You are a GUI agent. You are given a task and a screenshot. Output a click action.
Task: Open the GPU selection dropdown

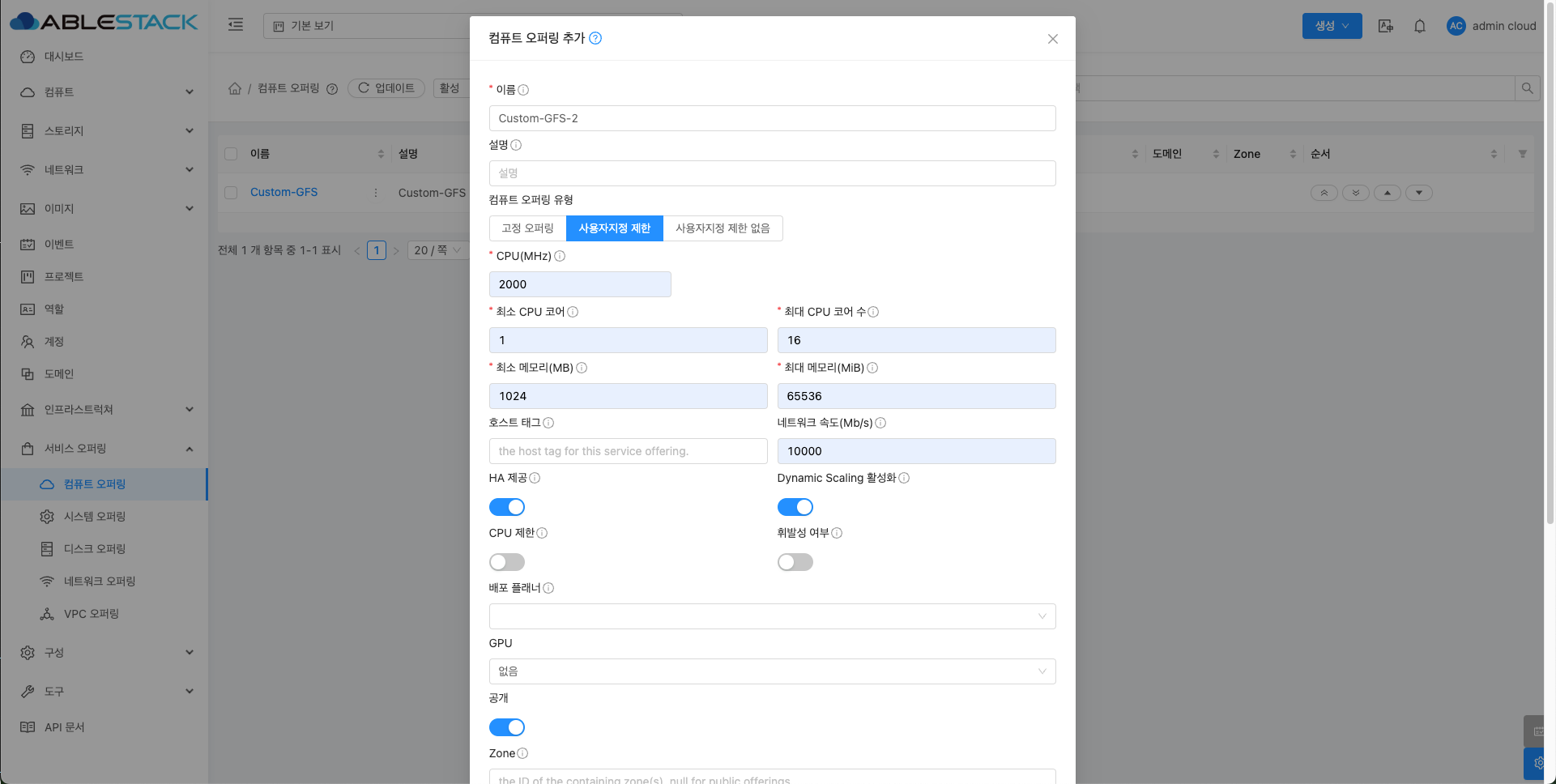[x=772, y=671]
